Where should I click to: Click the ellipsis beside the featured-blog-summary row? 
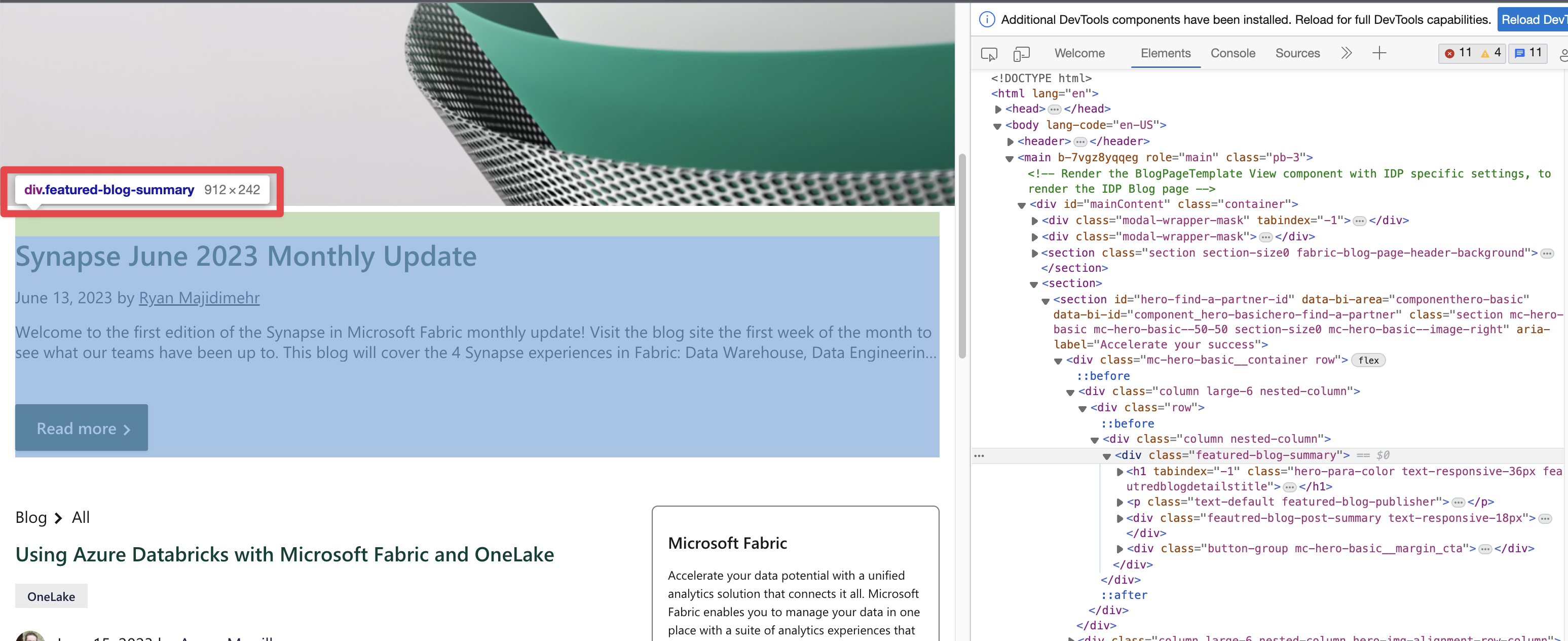(980, 456)
